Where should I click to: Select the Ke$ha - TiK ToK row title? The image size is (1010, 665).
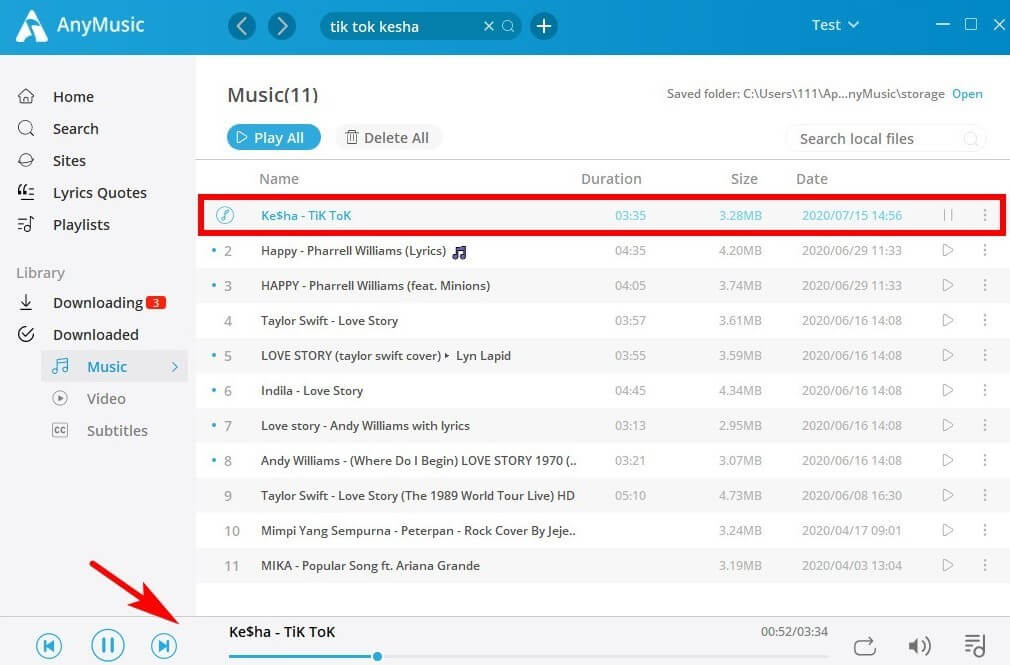pyautogui.click(x=306, y=215)
